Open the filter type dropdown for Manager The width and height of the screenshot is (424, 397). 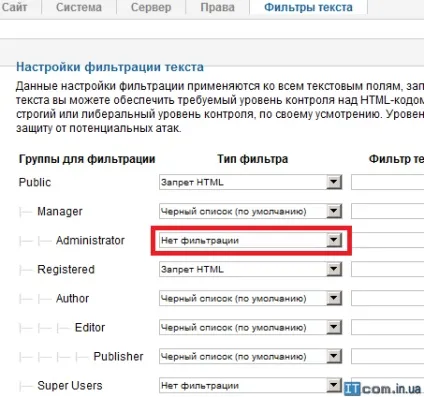pos(251,211)
